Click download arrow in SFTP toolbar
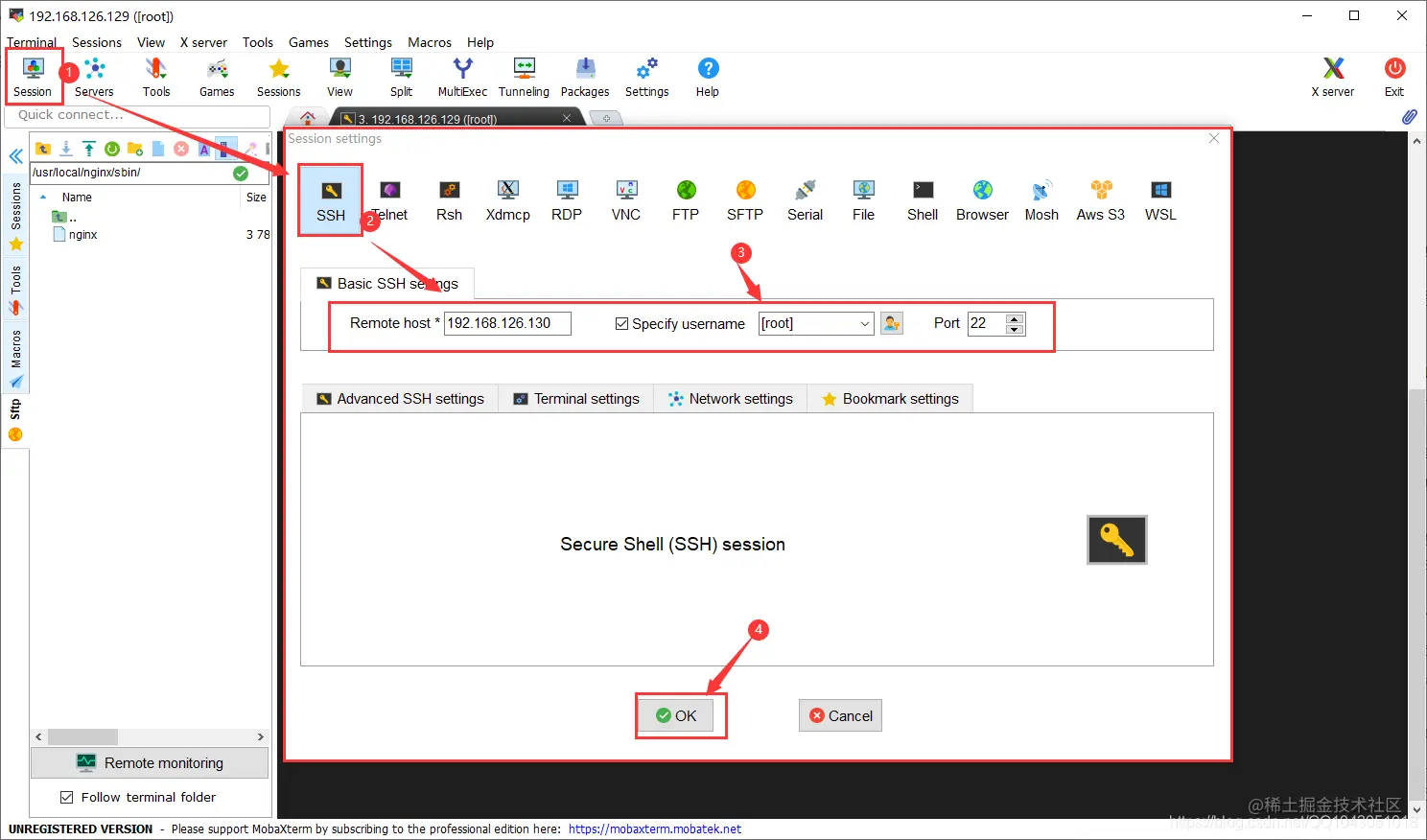Screen dimensions: 1427x840 click(66, 149)
